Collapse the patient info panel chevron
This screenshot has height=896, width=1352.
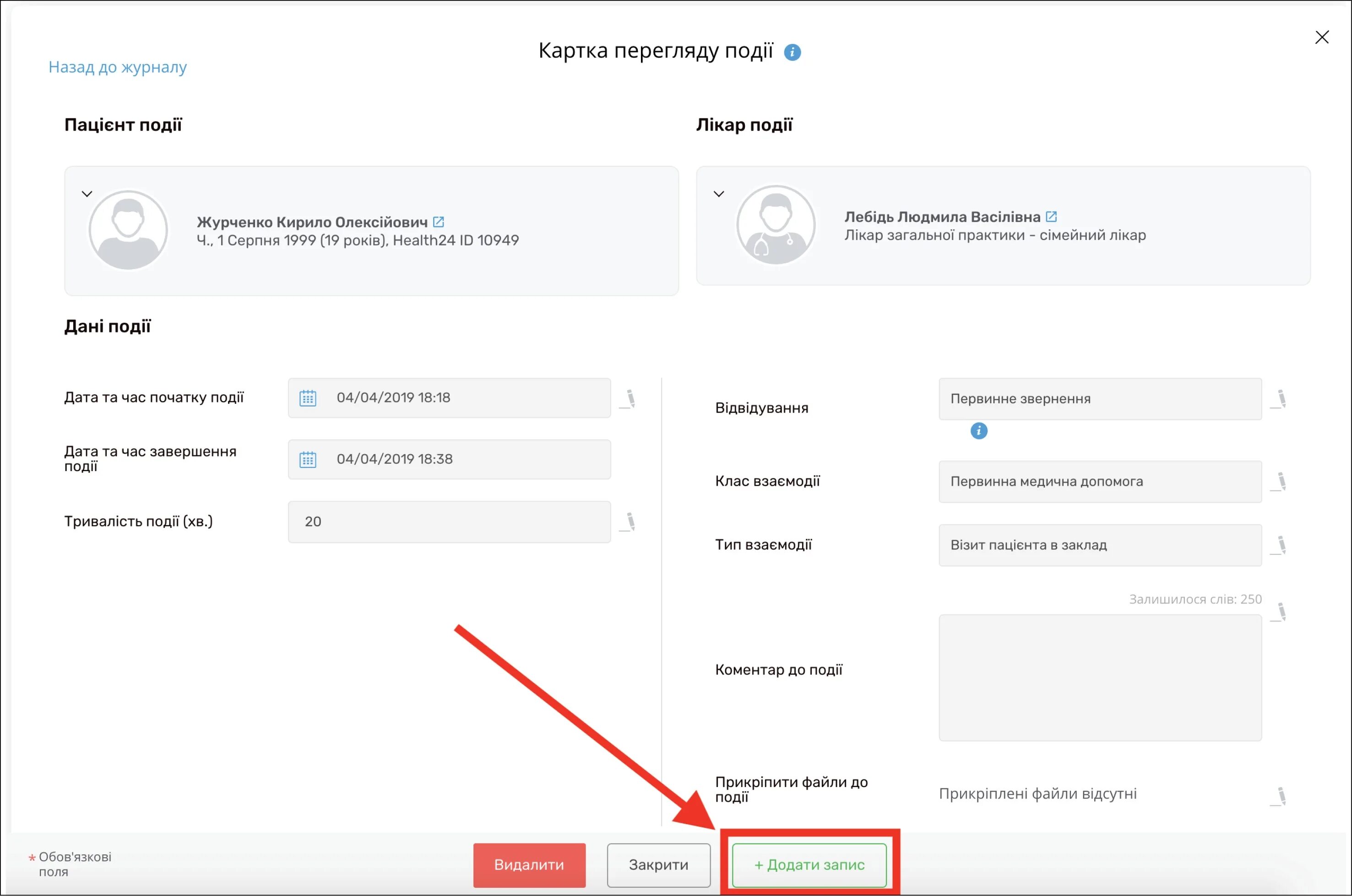[x=87, y=194]
